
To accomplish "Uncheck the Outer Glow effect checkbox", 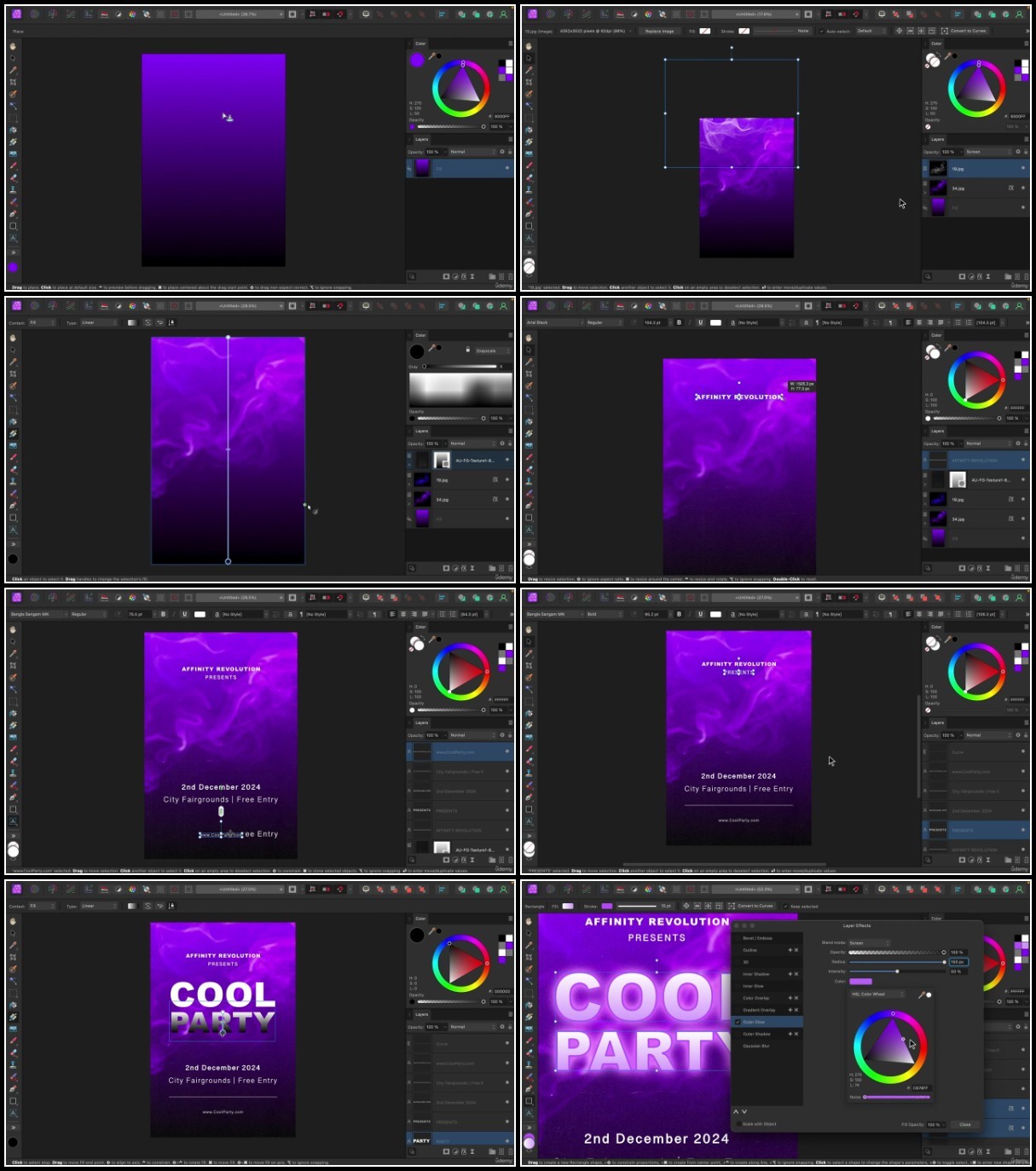I will tap(738, 1022).
